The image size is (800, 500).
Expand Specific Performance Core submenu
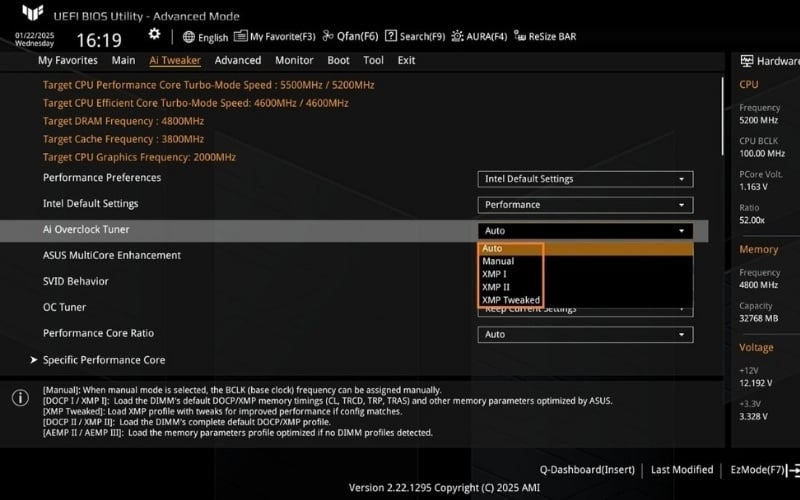(104, 360)
